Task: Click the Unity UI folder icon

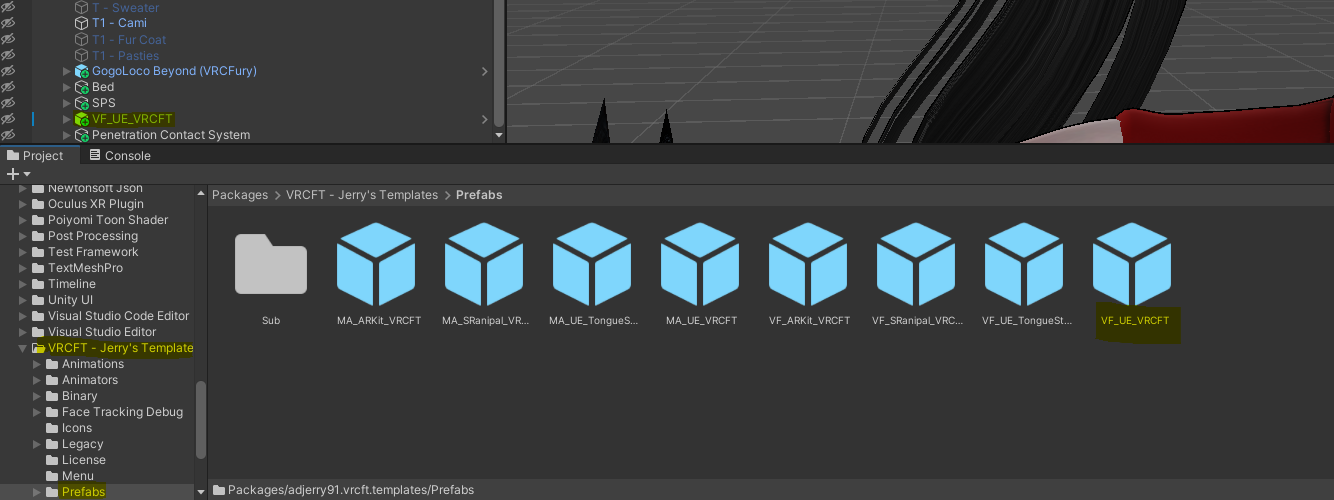Action: pos(38,300)
